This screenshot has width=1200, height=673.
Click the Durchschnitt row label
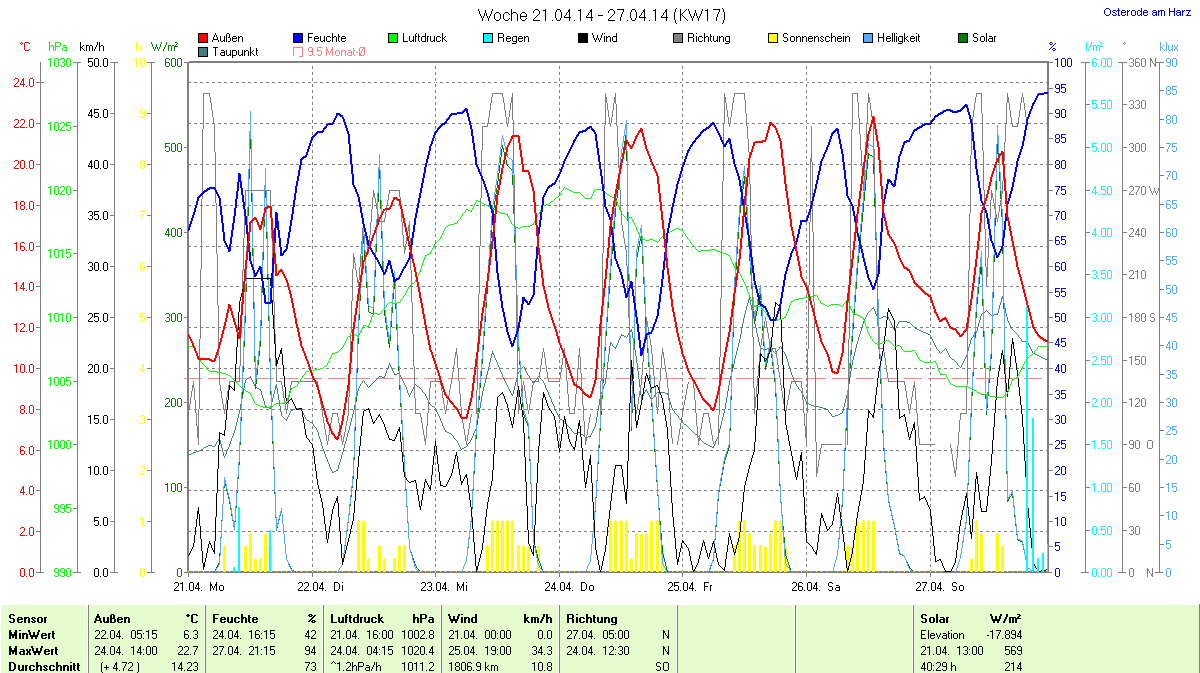(x=43, y=667)
